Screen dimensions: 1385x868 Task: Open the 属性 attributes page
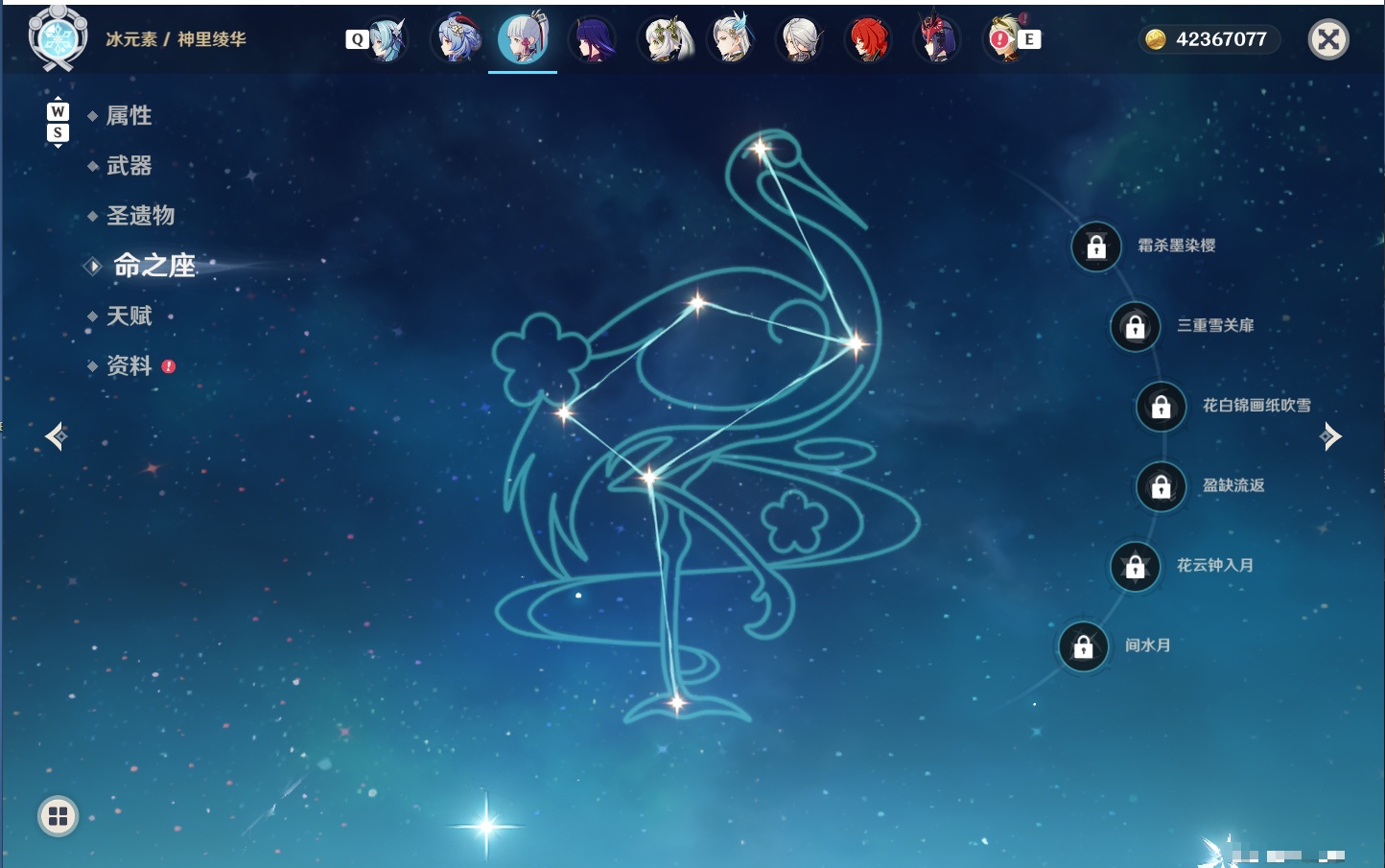click(129, 116)
